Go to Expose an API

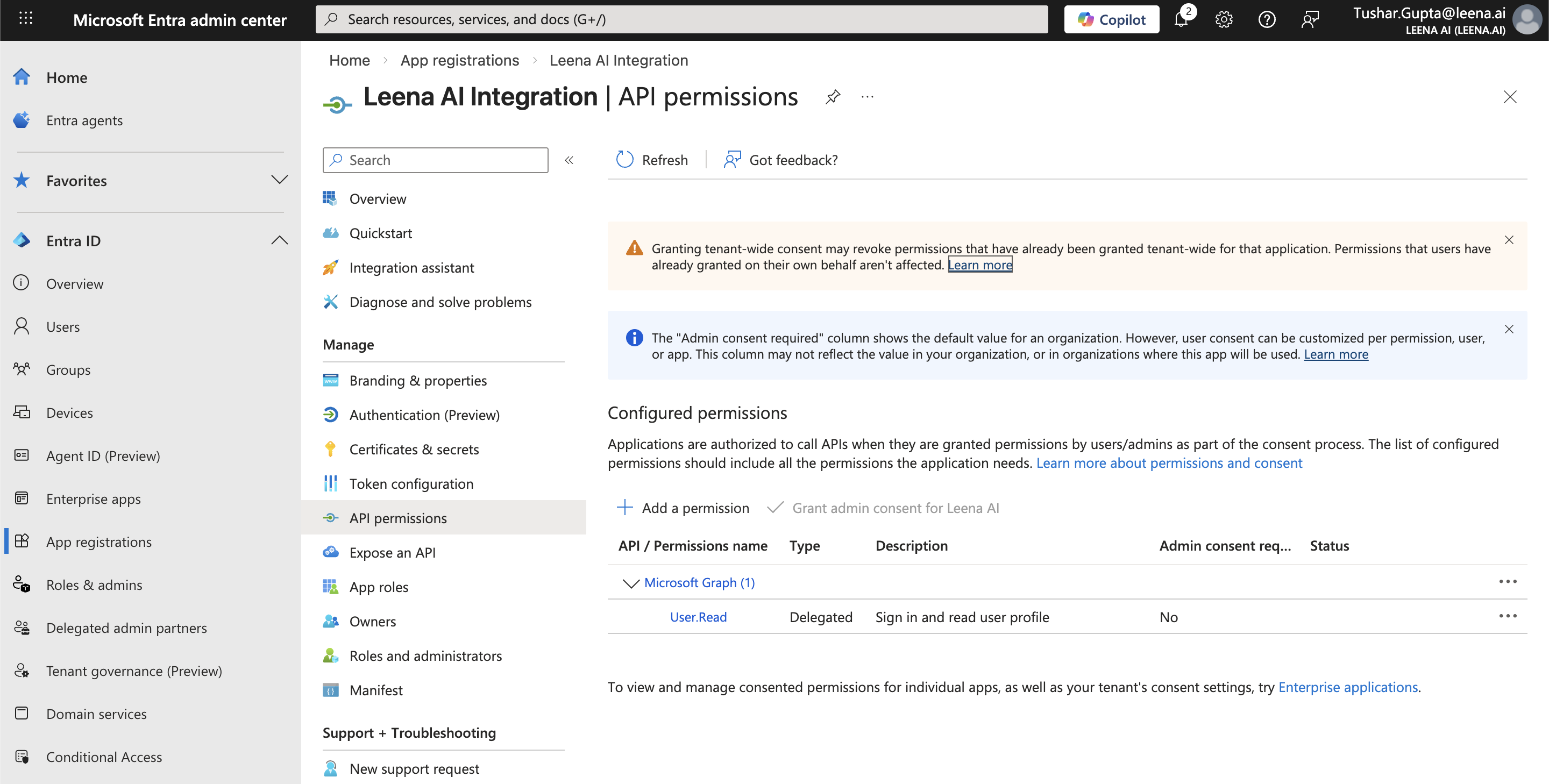point(392,553)
